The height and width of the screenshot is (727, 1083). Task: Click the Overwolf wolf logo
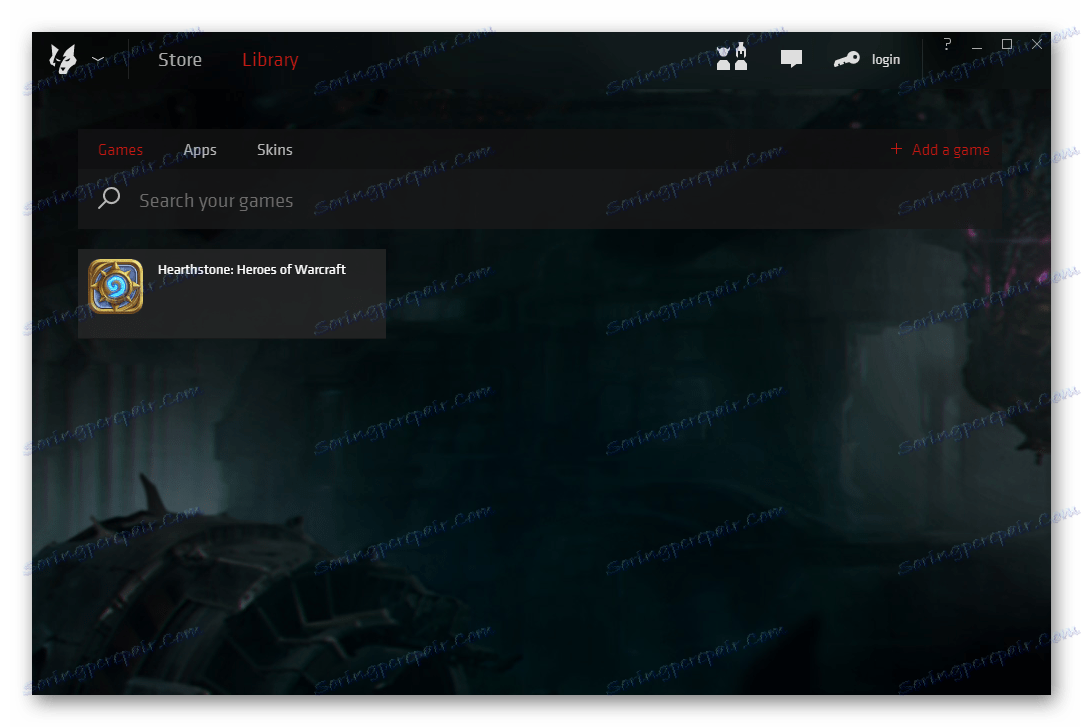coord(63,59)
